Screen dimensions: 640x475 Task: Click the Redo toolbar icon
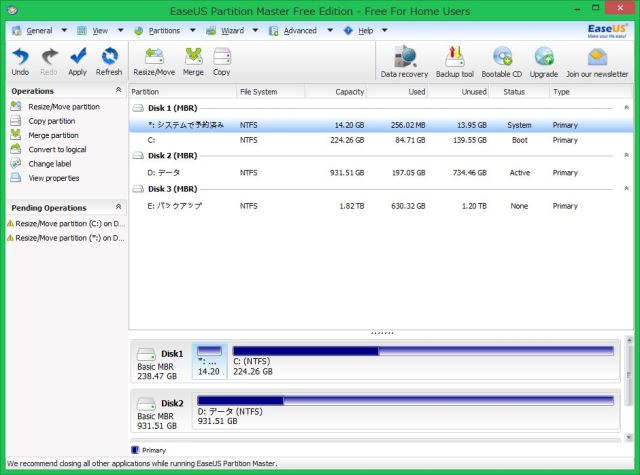tap(49, 57)
